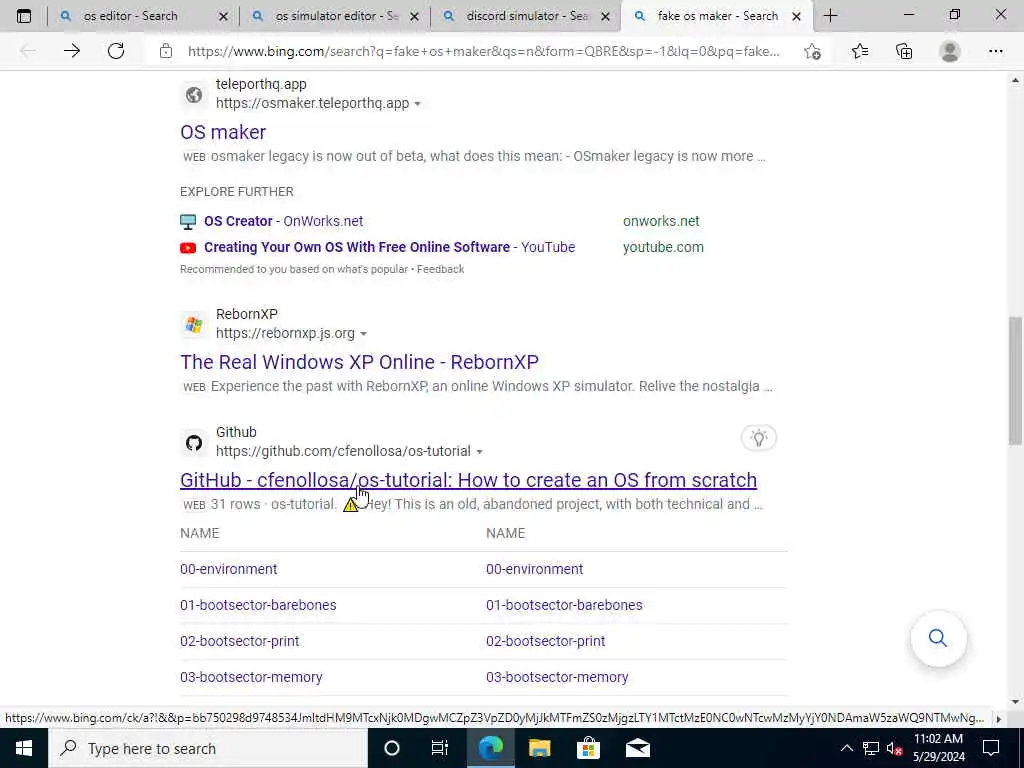1024x768 pixels.
Task: Click the 'onworks.net' green domain text
Action: tap(661, 221)
